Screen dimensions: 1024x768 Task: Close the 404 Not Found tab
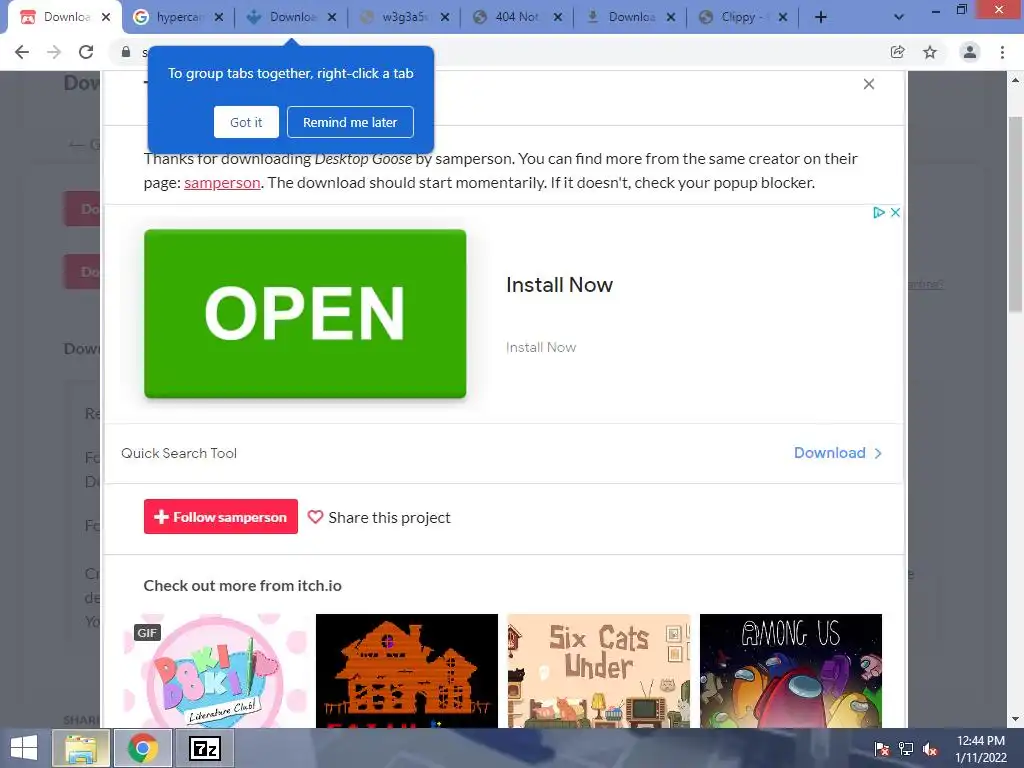558,18
